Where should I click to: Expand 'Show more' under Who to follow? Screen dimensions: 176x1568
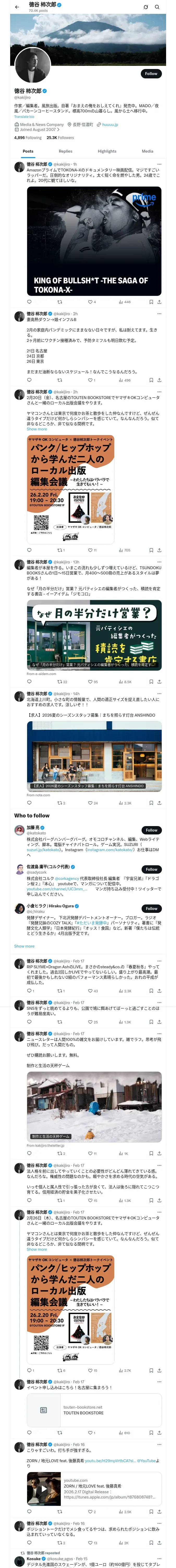(24, 946)
